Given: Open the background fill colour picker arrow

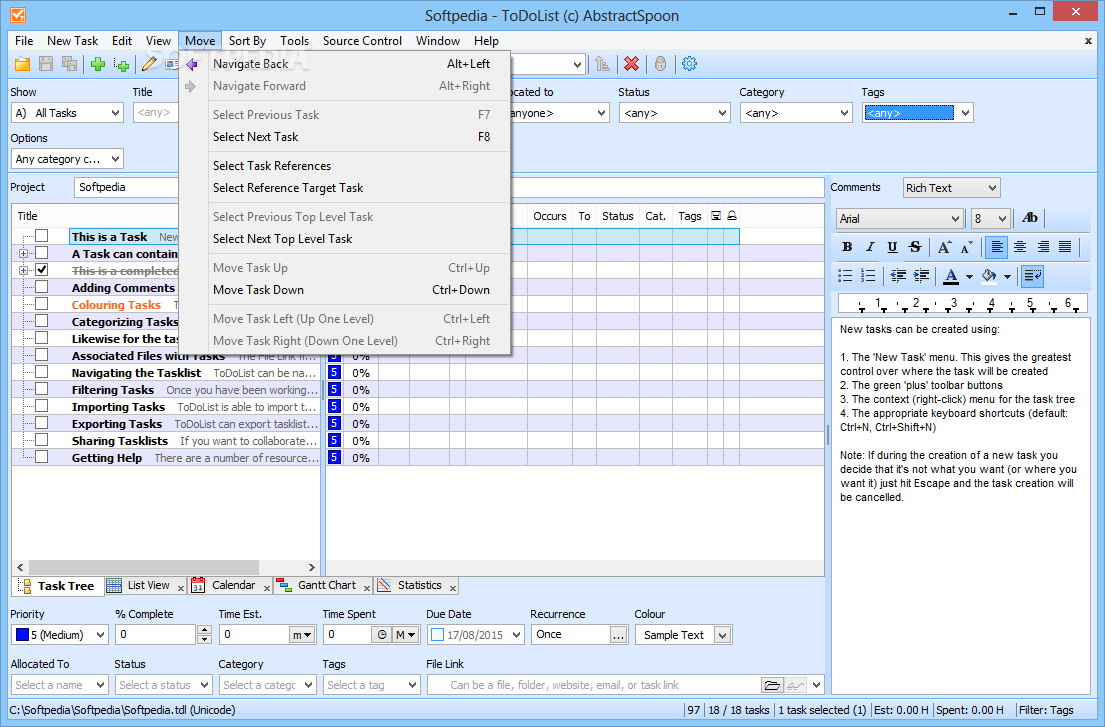Looking at the screenshot, I should [1007, 276].
